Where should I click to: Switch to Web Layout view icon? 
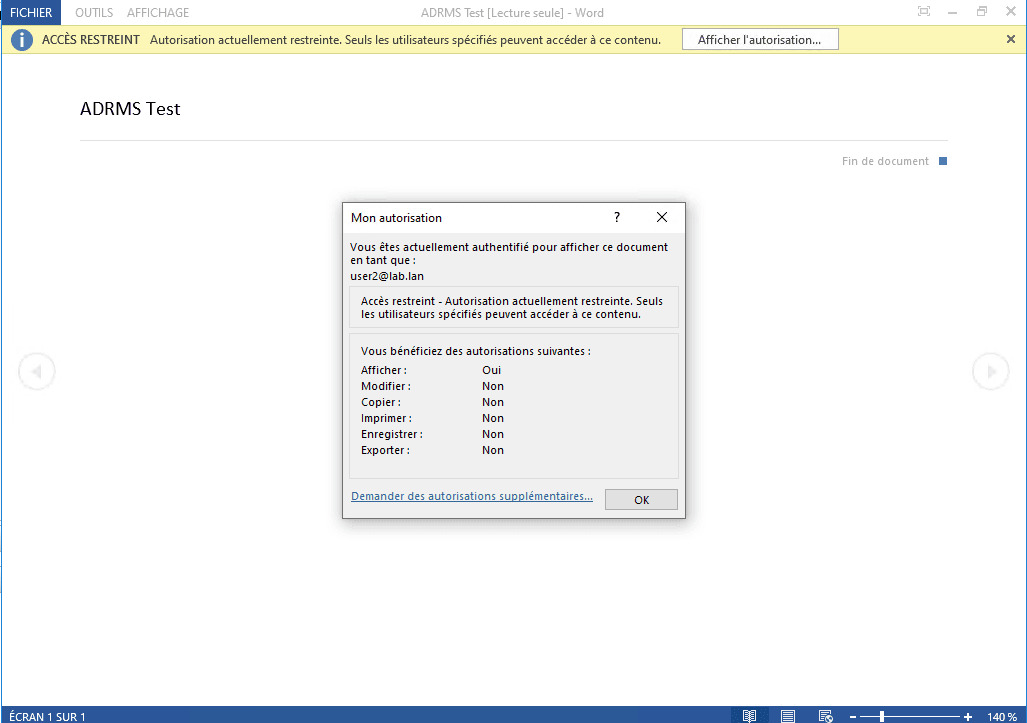826,716
